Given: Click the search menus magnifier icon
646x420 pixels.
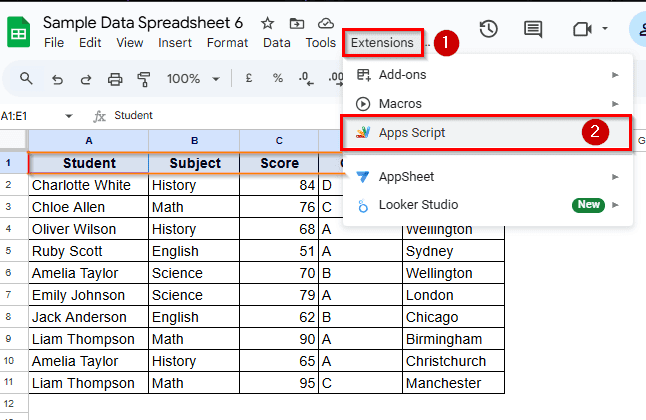Looking at the screenshot, I should [26, 78].
